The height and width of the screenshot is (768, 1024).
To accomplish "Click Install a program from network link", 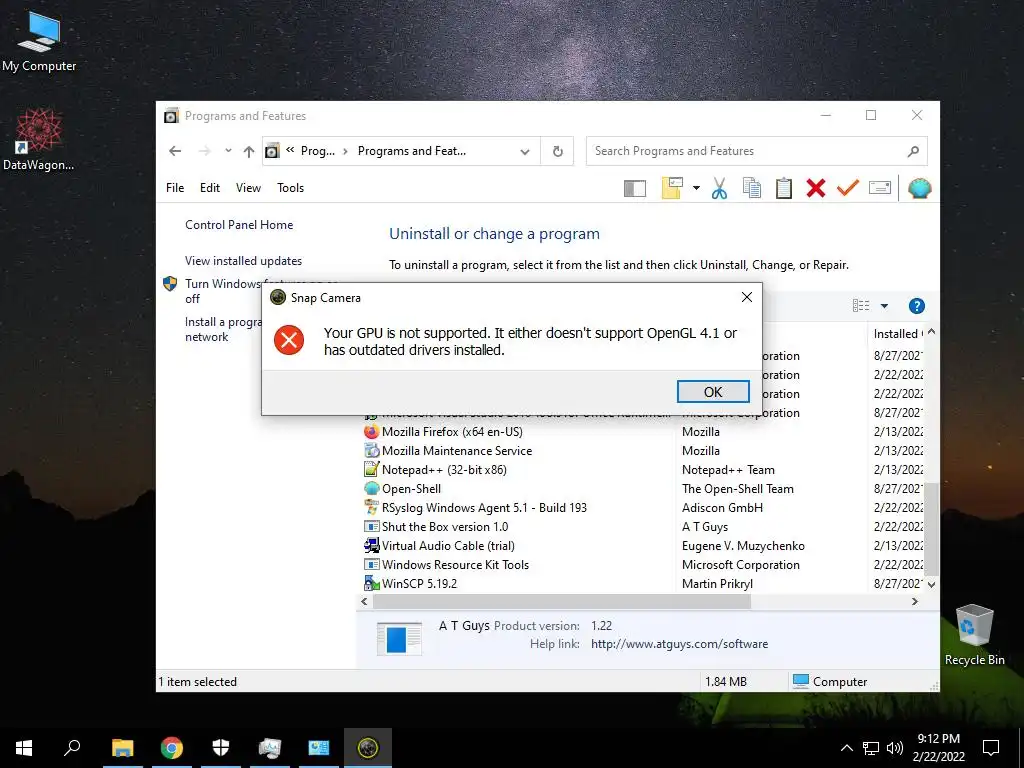I will point(223,329).
